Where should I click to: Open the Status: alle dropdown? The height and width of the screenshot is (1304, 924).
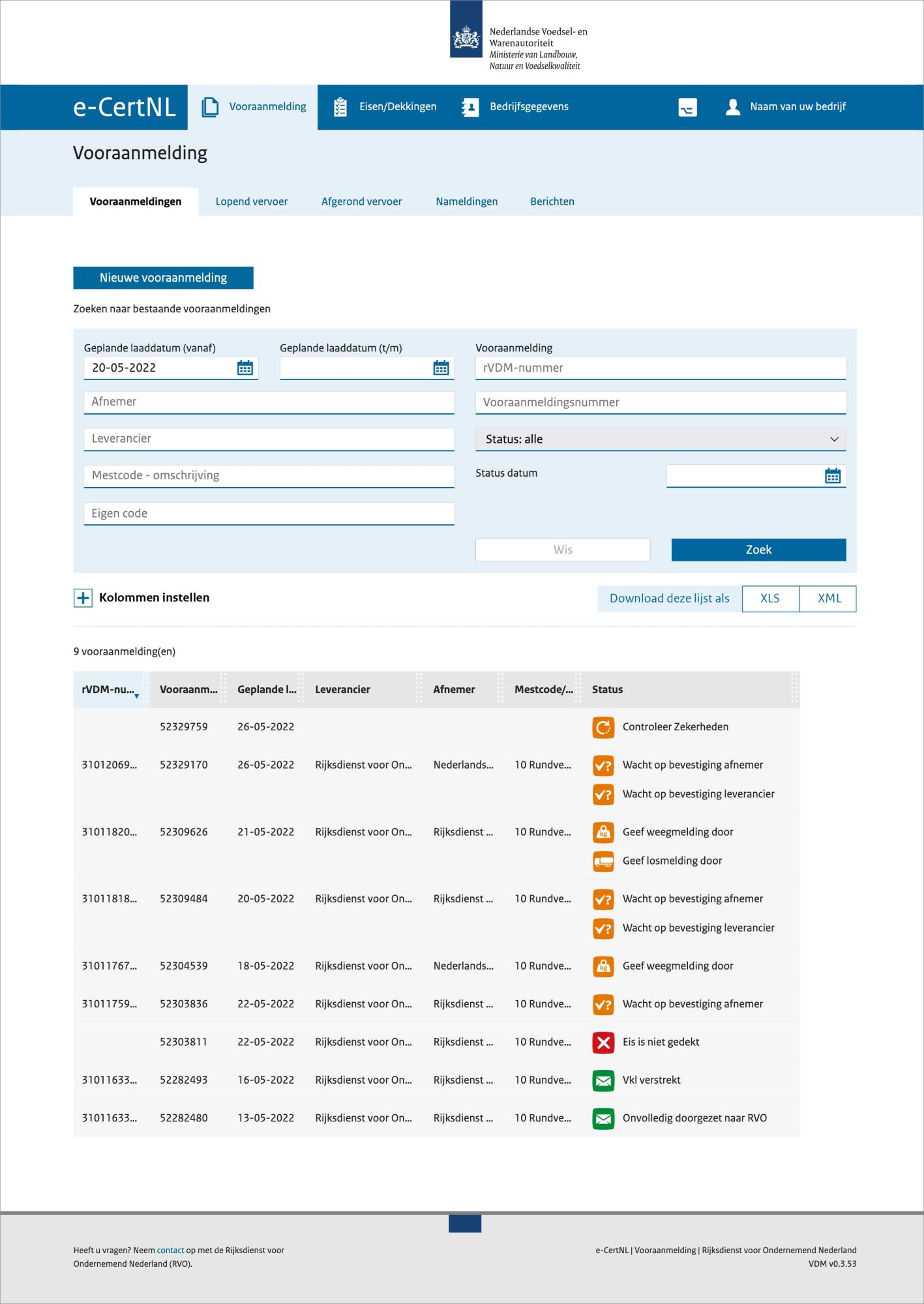click(x=661, y=439)
